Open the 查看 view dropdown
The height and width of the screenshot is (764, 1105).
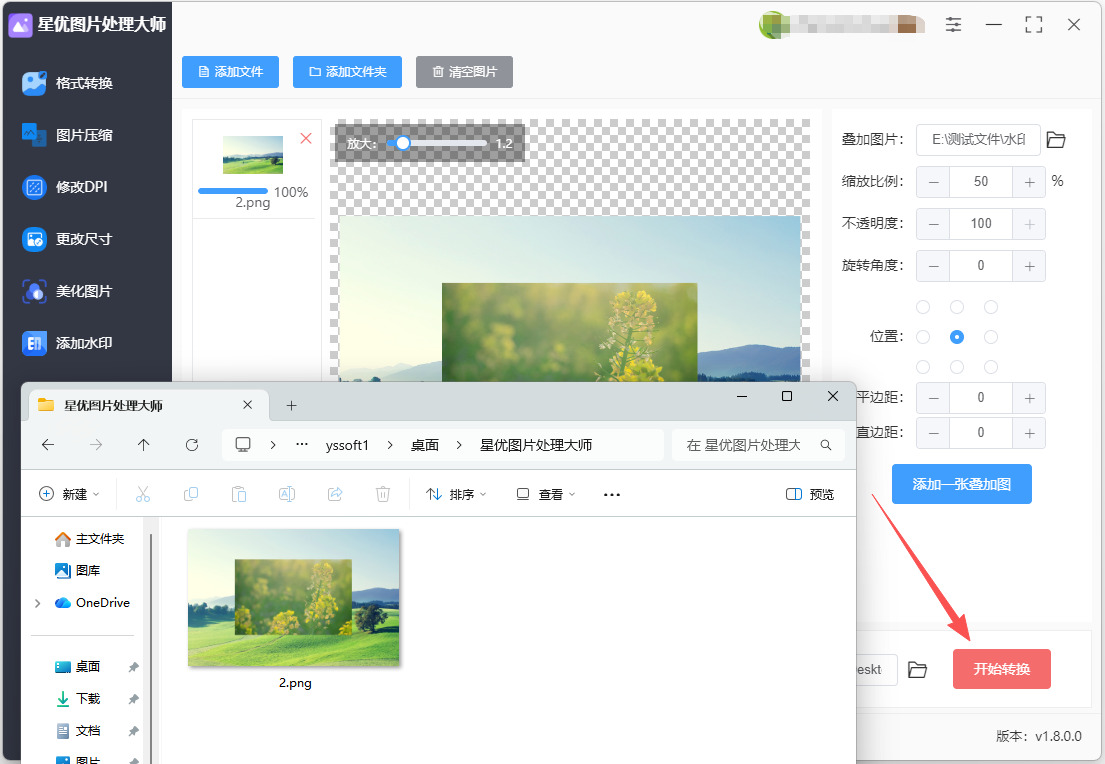[546, 494]
